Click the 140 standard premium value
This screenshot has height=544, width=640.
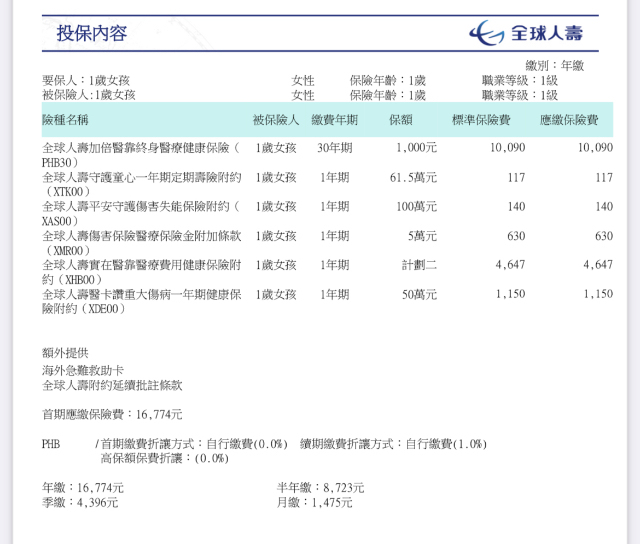(516, 206)
